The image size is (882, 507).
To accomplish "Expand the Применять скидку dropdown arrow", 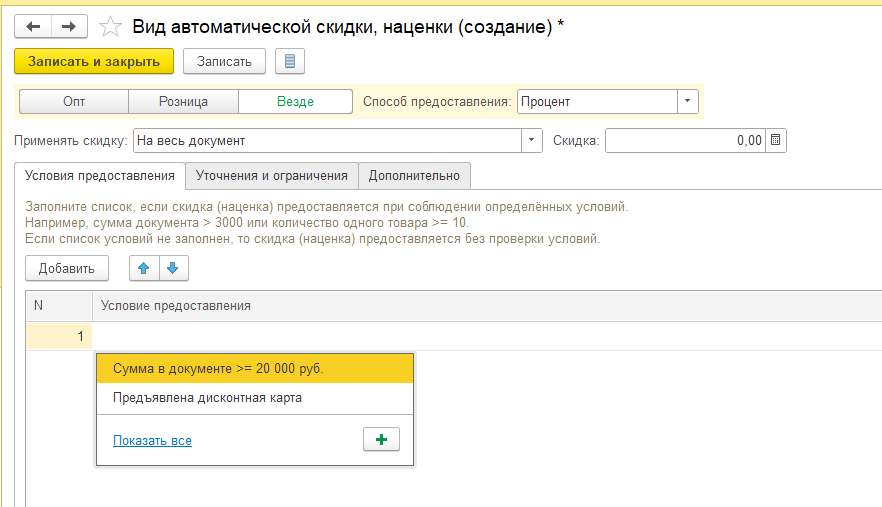I will pyautogui.click(x=531, y=140).
